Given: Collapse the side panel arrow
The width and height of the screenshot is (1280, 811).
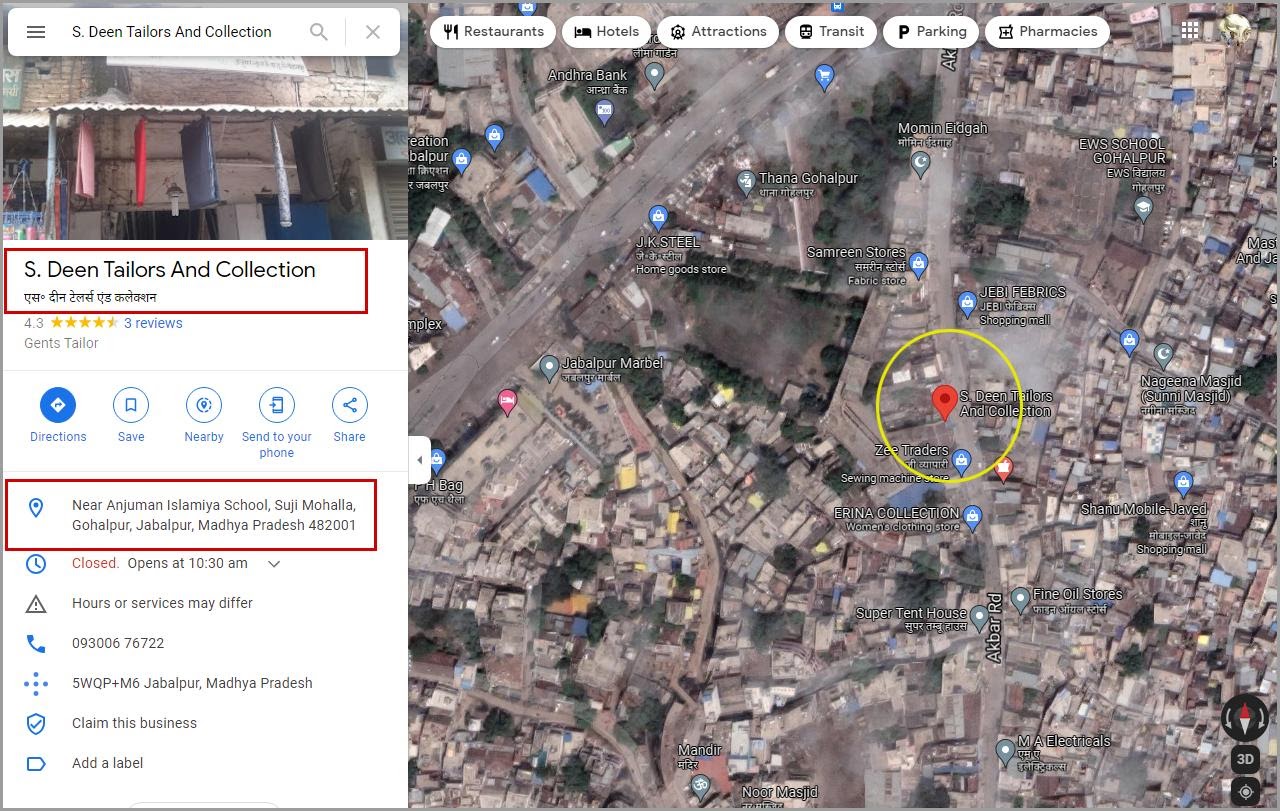Looking at the screenshot, I should click(420, 460).
